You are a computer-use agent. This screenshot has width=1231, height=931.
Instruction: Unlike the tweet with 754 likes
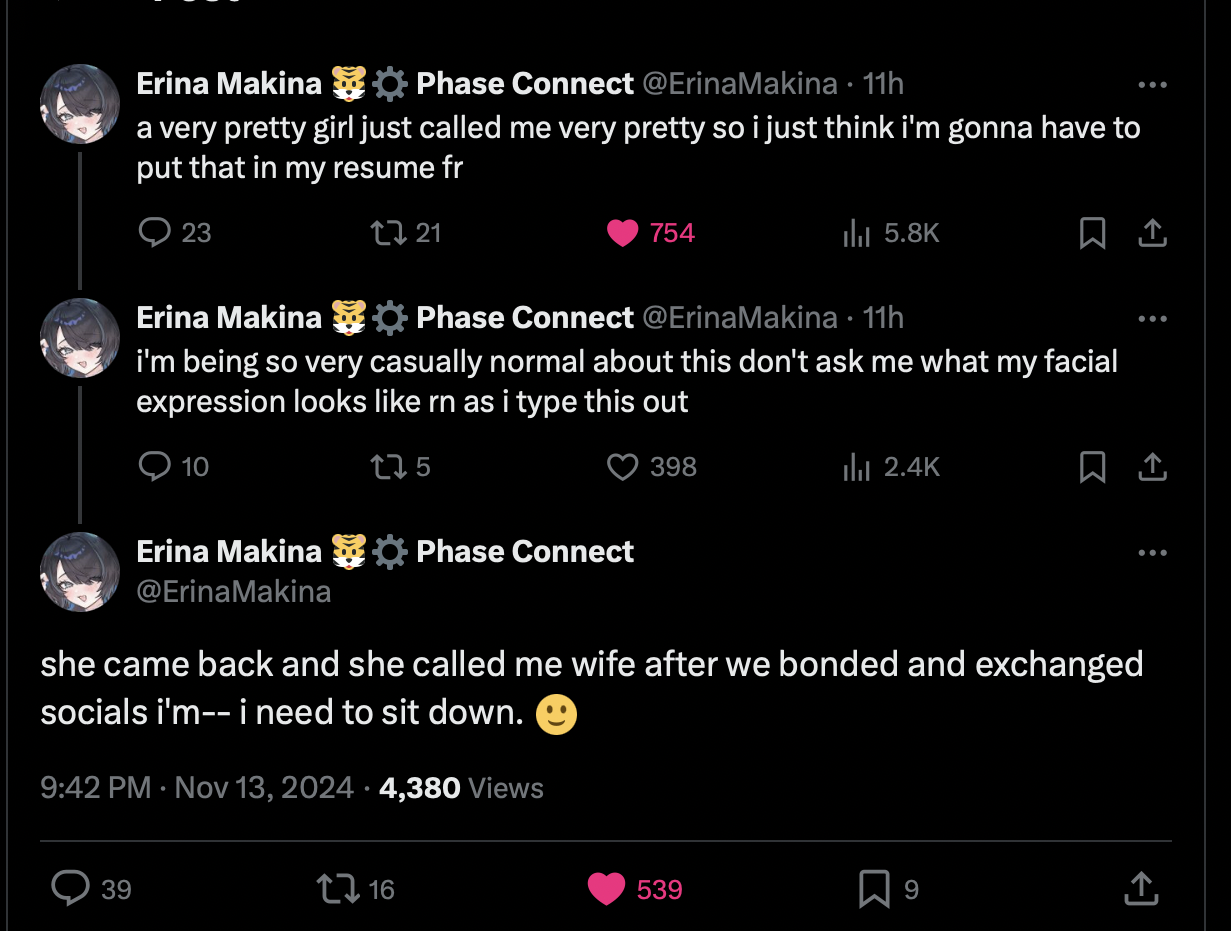623,233
